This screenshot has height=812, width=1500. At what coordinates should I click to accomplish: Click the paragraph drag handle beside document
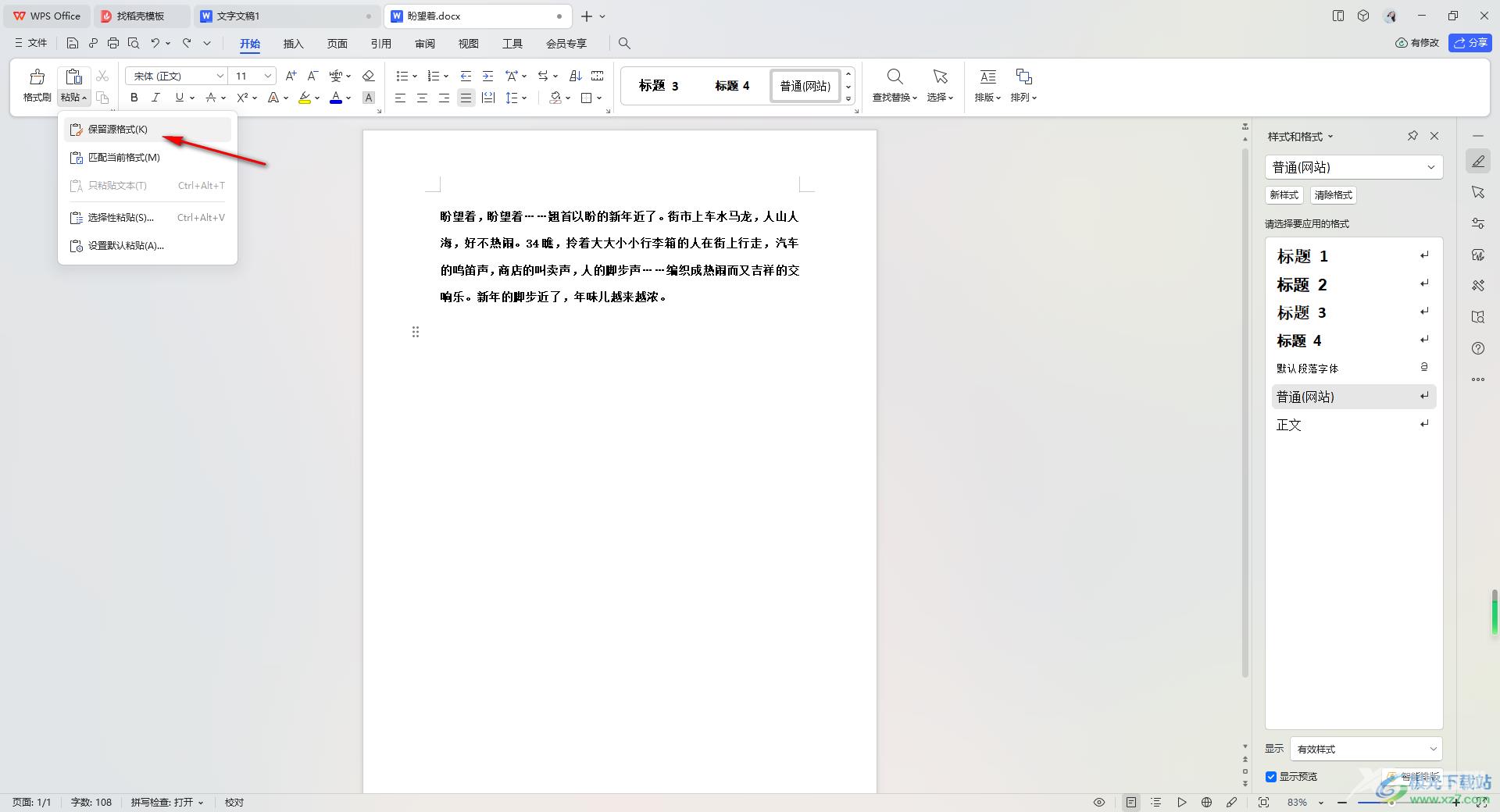coord(416,332)
